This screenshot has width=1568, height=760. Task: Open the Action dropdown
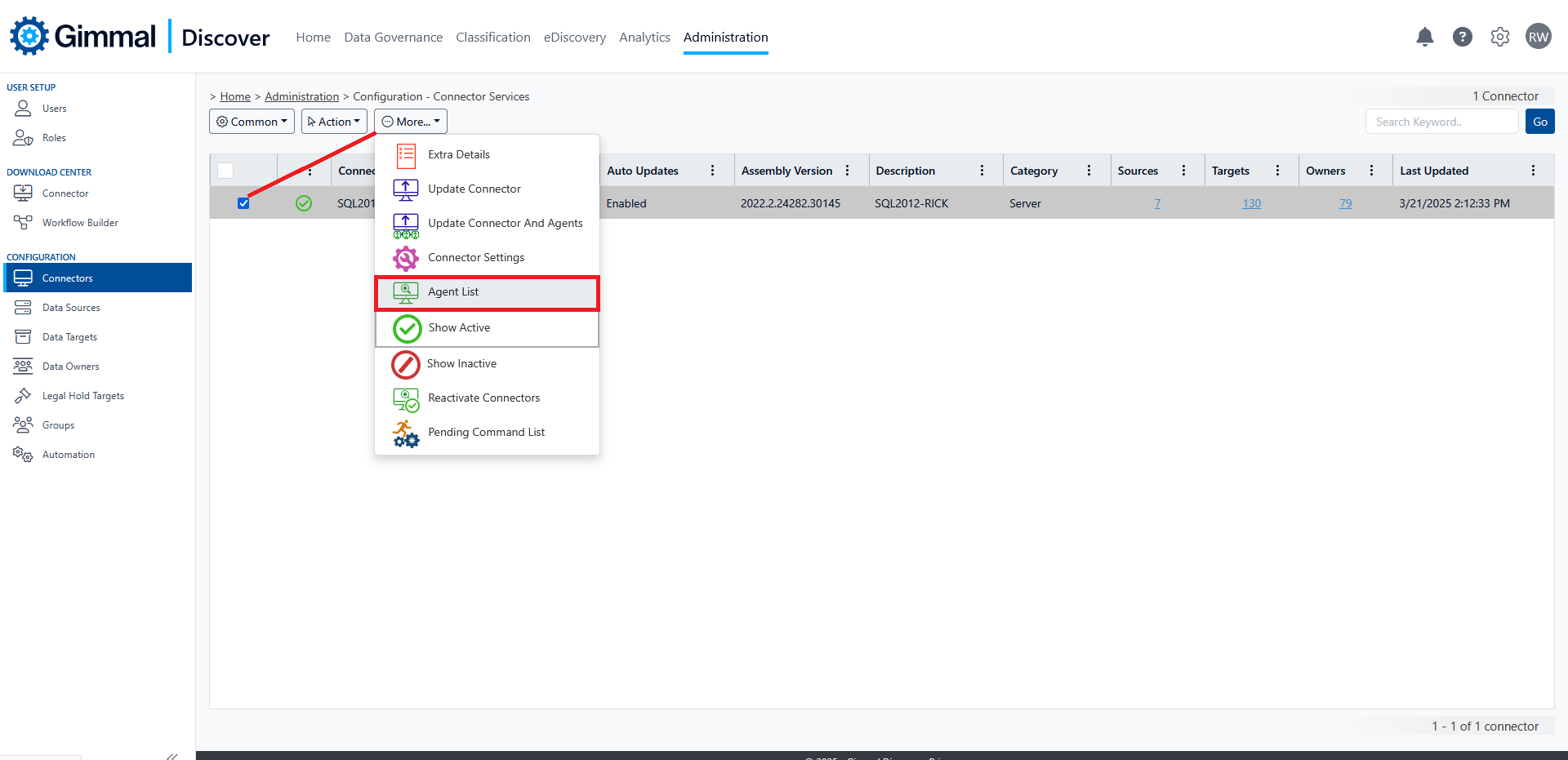(x=333, y=121)
